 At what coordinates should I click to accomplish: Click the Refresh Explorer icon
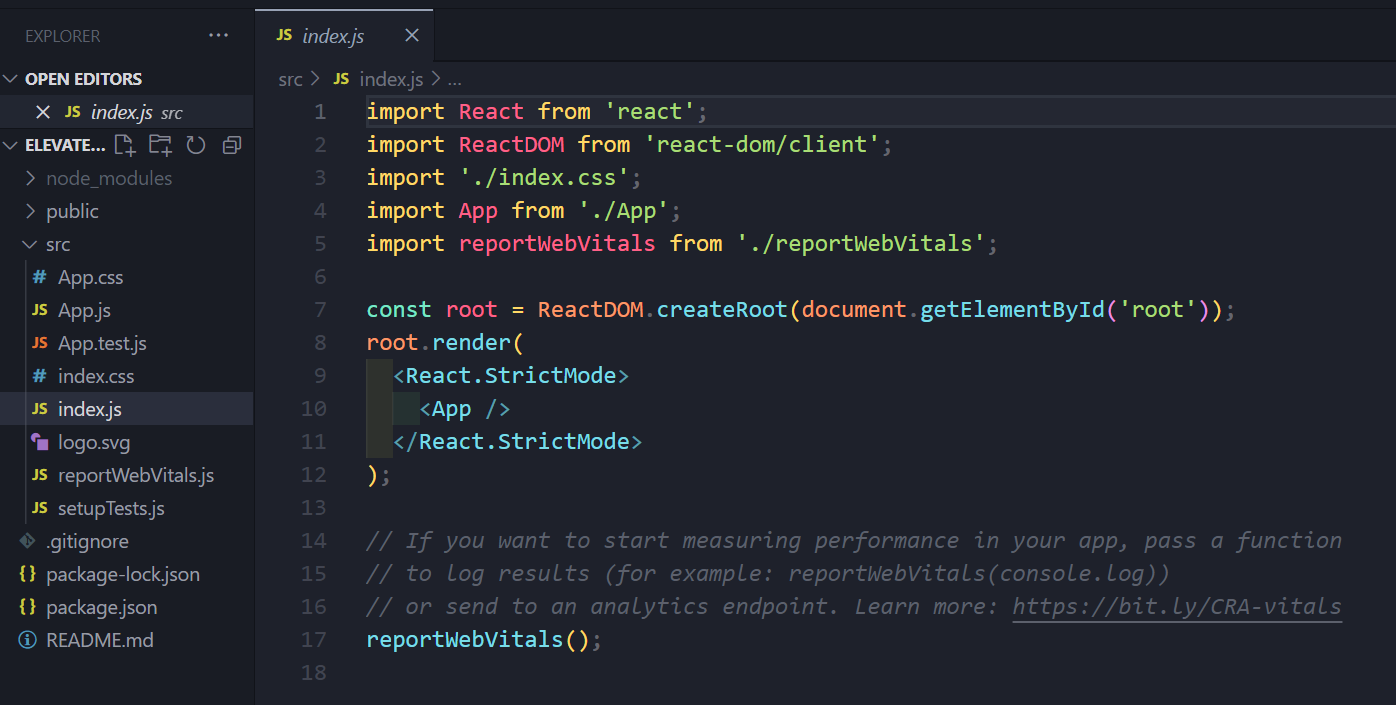196,146
